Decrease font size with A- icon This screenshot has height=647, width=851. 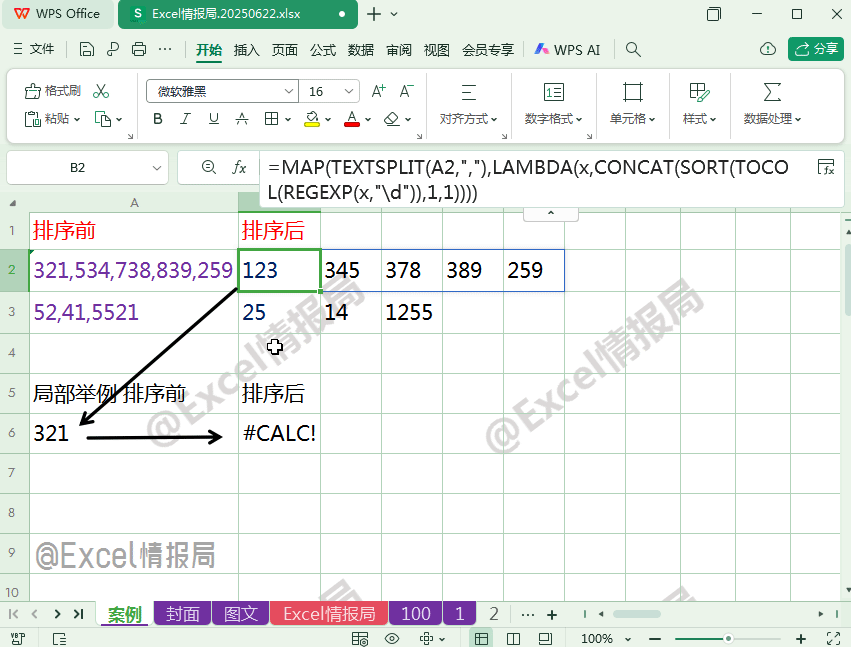(407, 91)
